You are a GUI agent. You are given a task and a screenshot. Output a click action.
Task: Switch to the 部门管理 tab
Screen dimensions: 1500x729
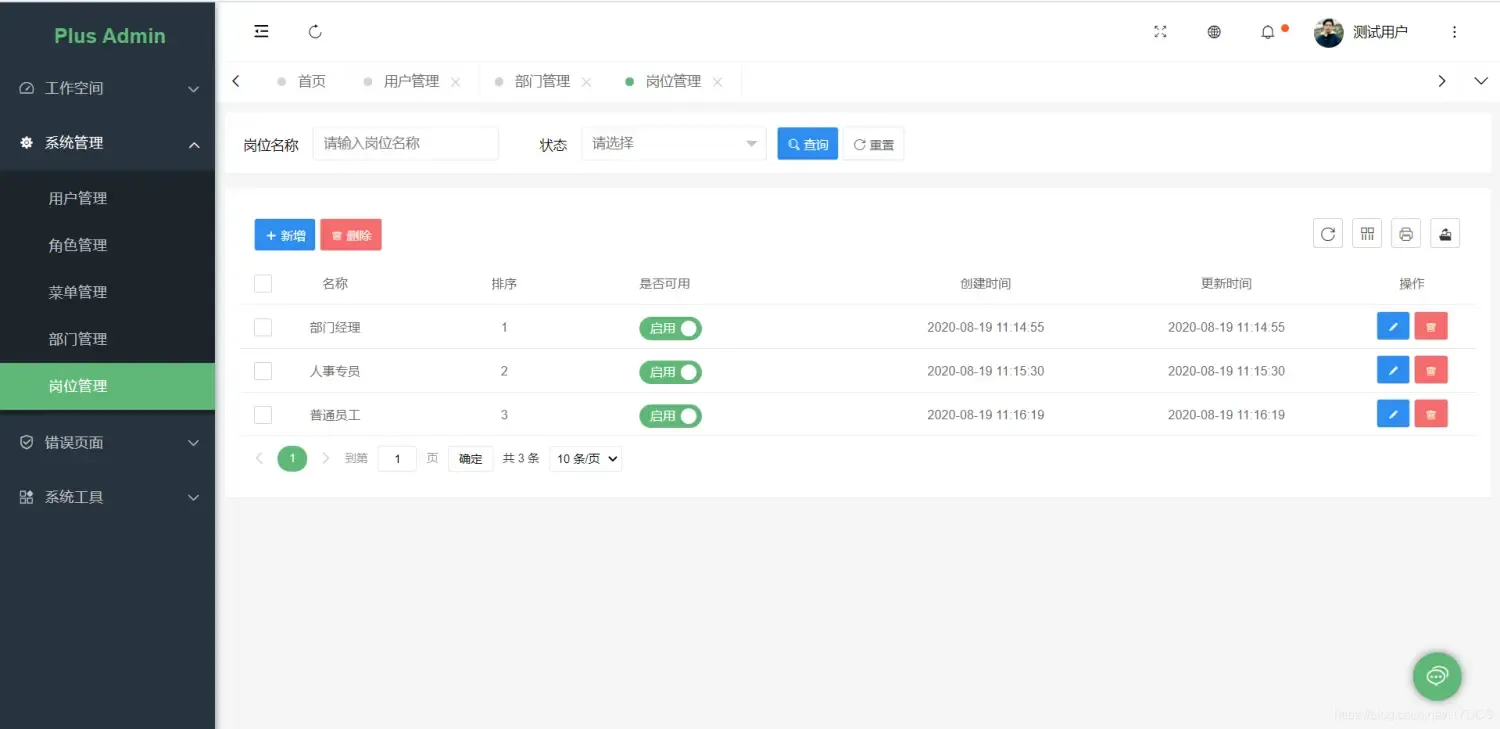click(x=540, y=81)
